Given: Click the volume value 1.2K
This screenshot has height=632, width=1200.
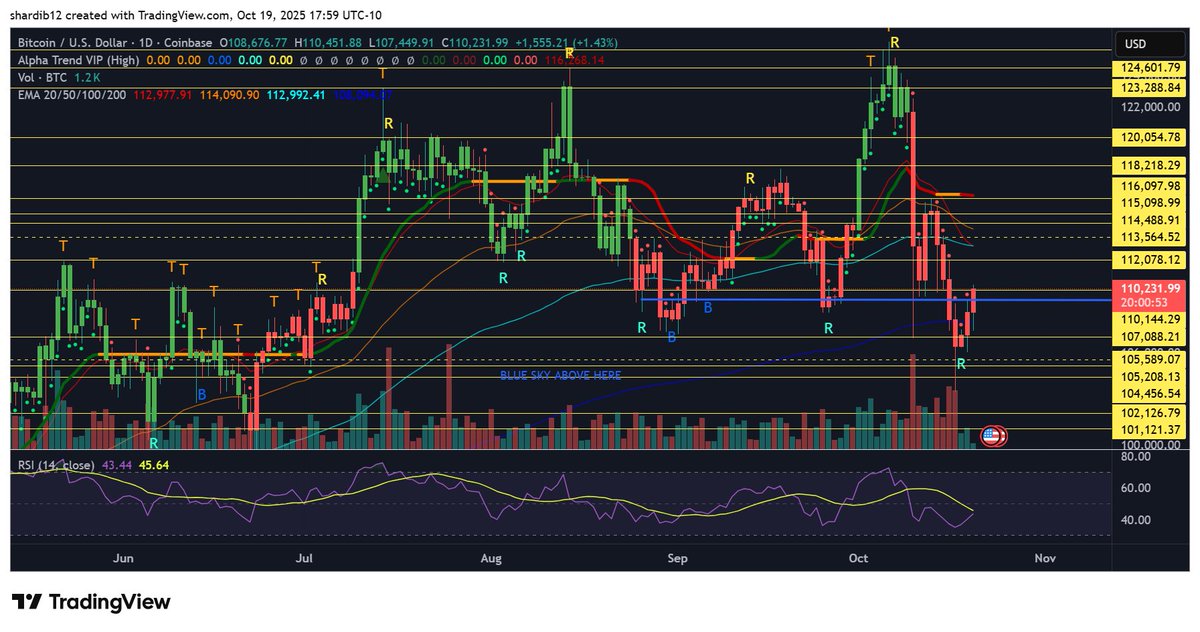Looking at the screenshot, I should [88, 77].
